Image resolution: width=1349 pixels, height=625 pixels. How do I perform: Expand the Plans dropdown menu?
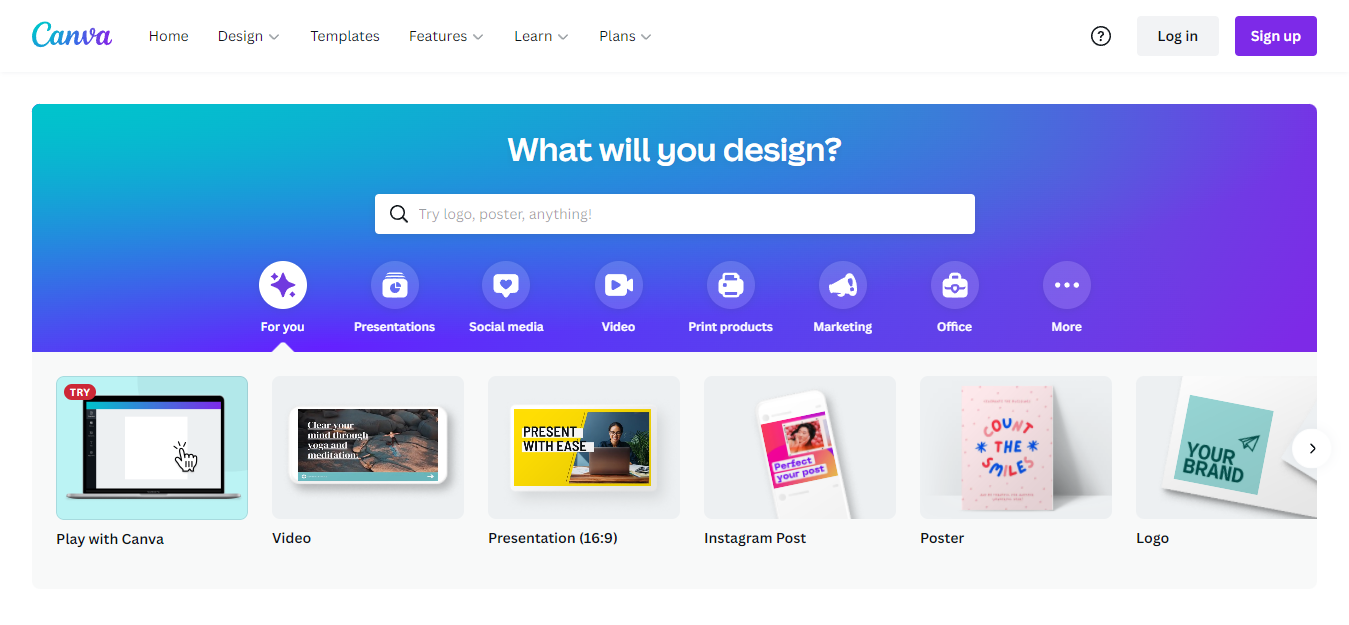pyautogui.click(x=625, y=36)
